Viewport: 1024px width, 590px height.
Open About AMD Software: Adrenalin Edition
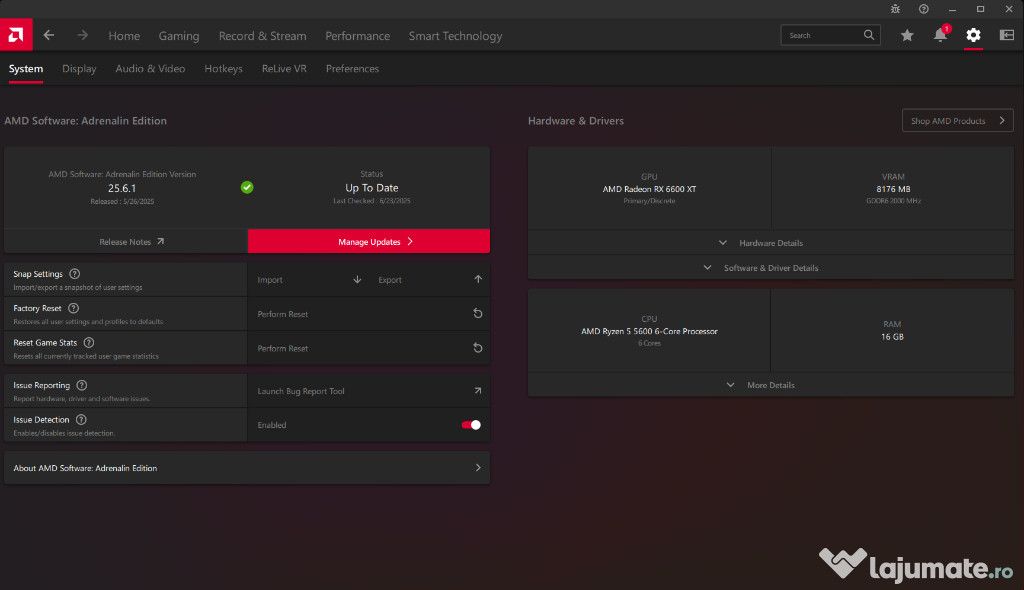point(247,468)
